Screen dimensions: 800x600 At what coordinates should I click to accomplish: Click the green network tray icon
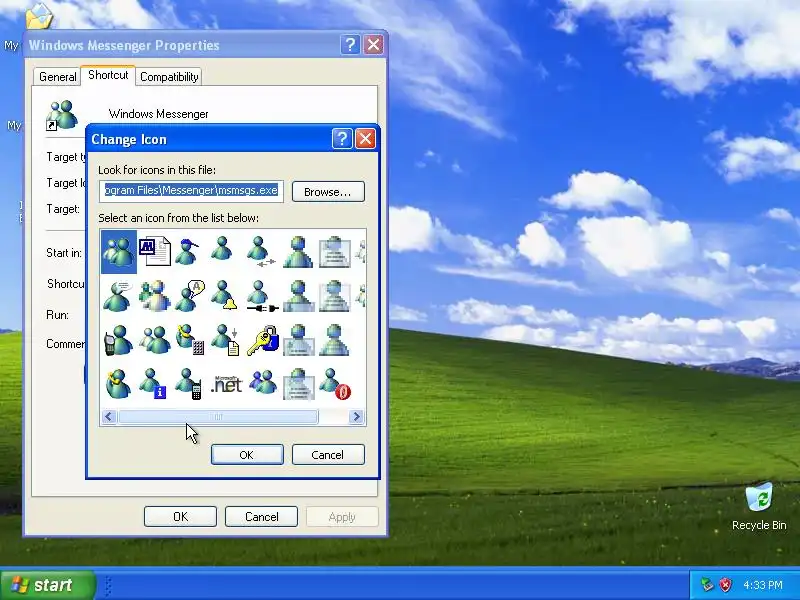[707, 585]
